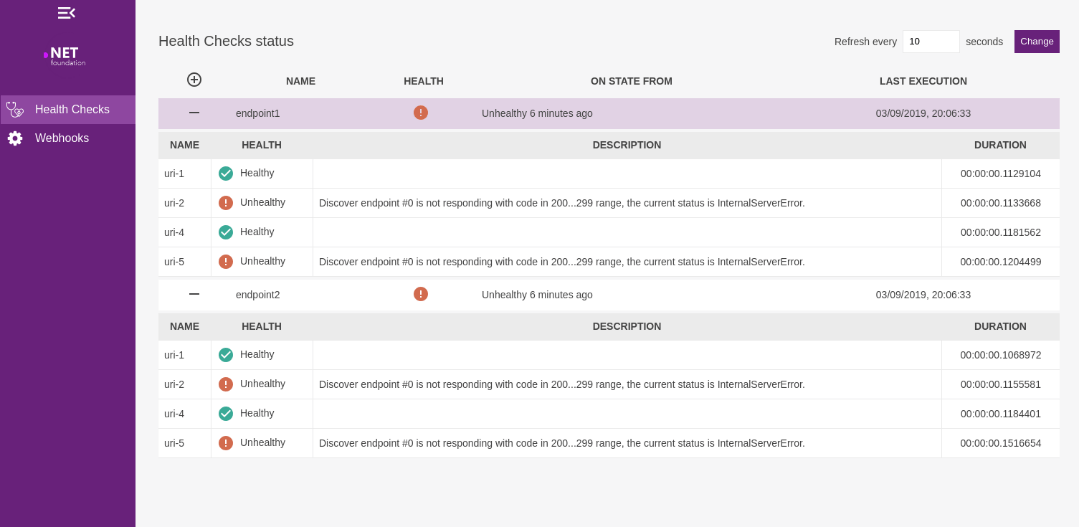Viewport: 1079px width, 527px height.
Task: Click endpoint1's red unhealthy status icon
Action: (x=421, y=113)
